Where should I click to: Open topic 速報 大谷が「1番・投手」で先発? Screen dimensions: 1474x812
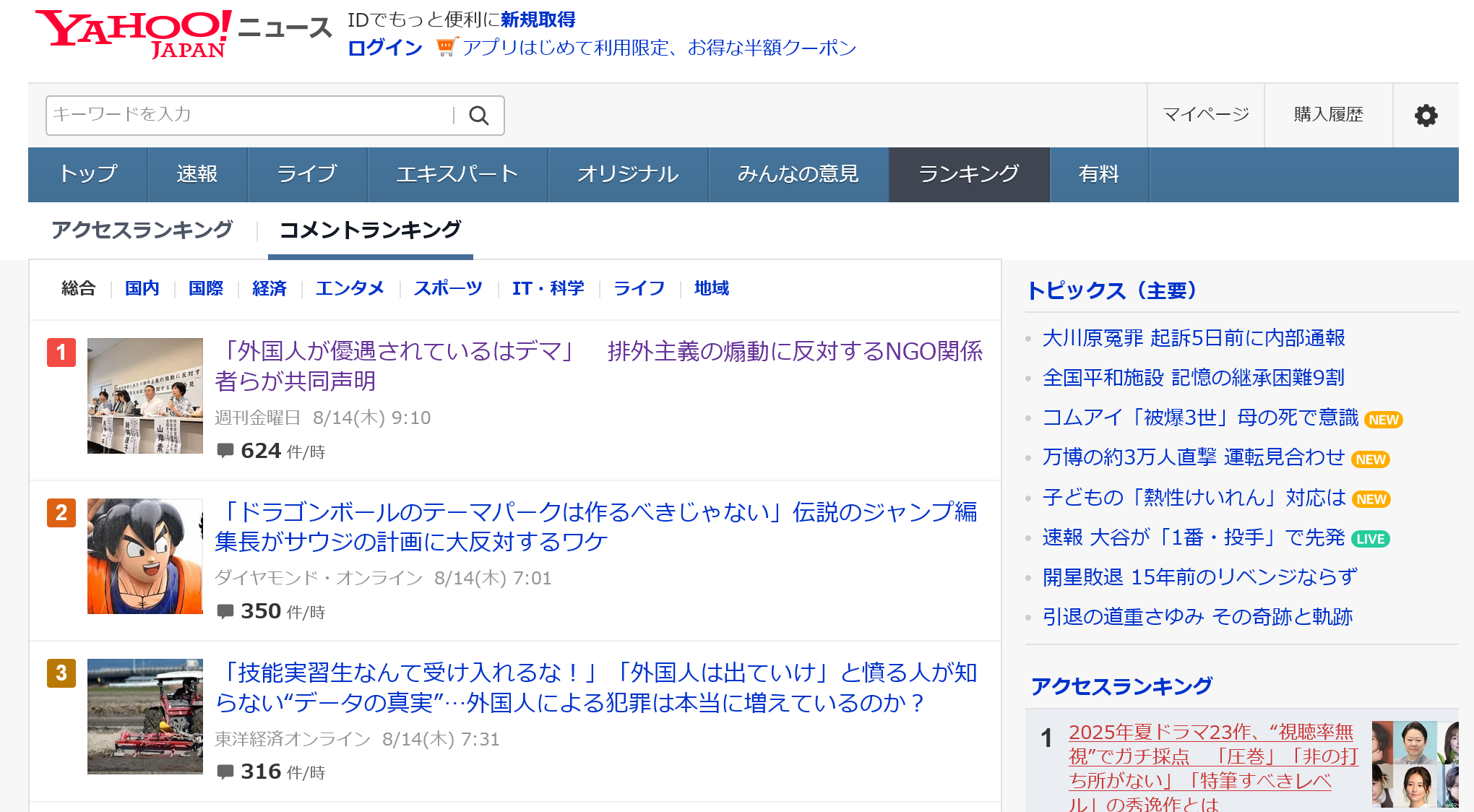tap(1194, 537)
